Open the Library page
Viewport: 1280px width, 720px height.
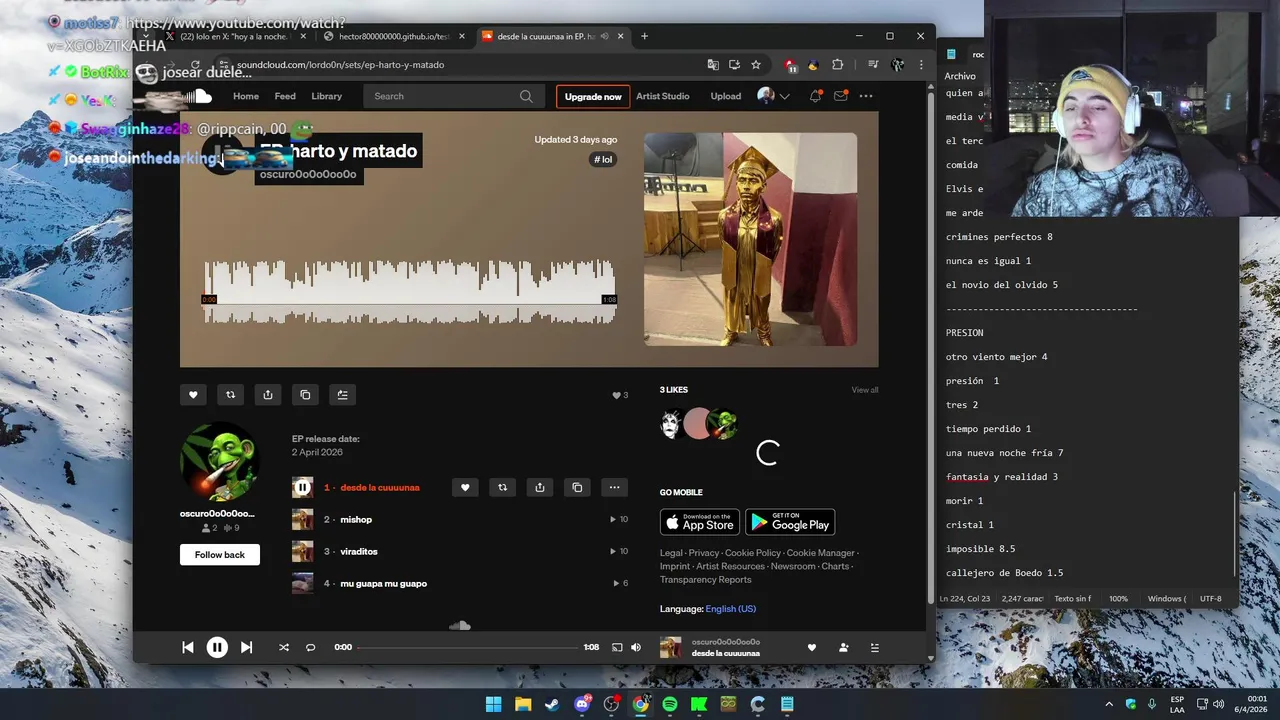point(326,96)
